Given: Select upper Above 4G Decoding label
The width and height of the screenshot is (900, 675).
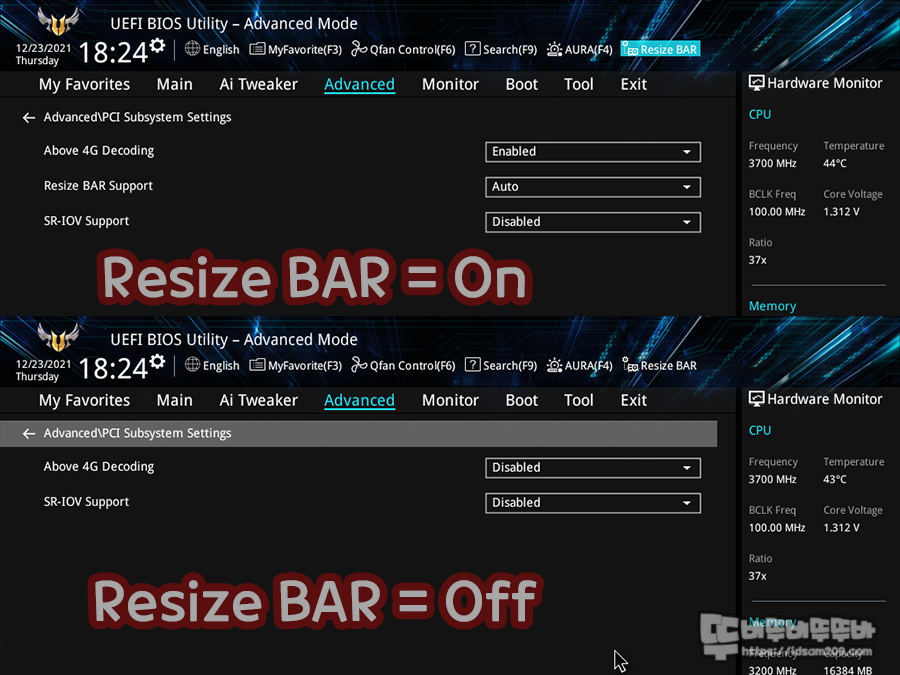Looking at the screenshot, I should [99, 151].
